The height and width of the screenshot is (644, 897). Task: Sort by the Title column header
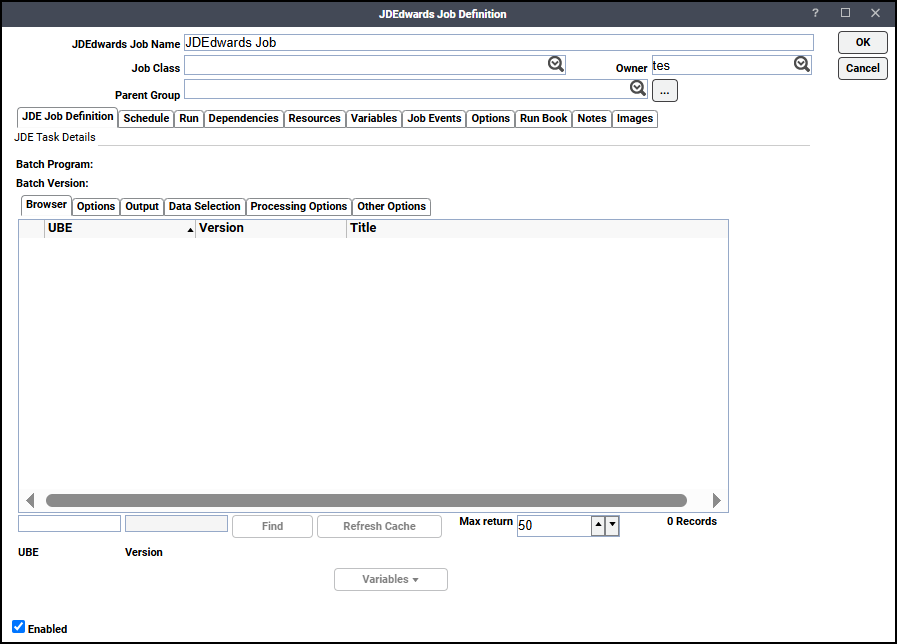pos(537,228)
